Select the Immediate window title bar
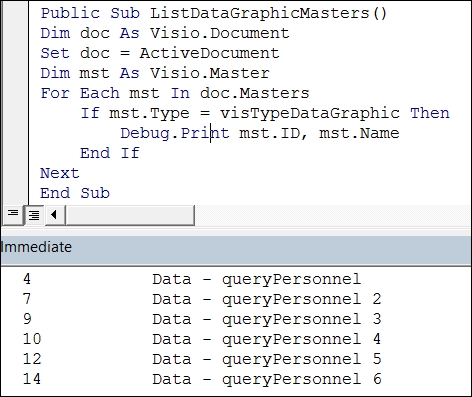This screenshot has height=397, width=472. point(236,248)
